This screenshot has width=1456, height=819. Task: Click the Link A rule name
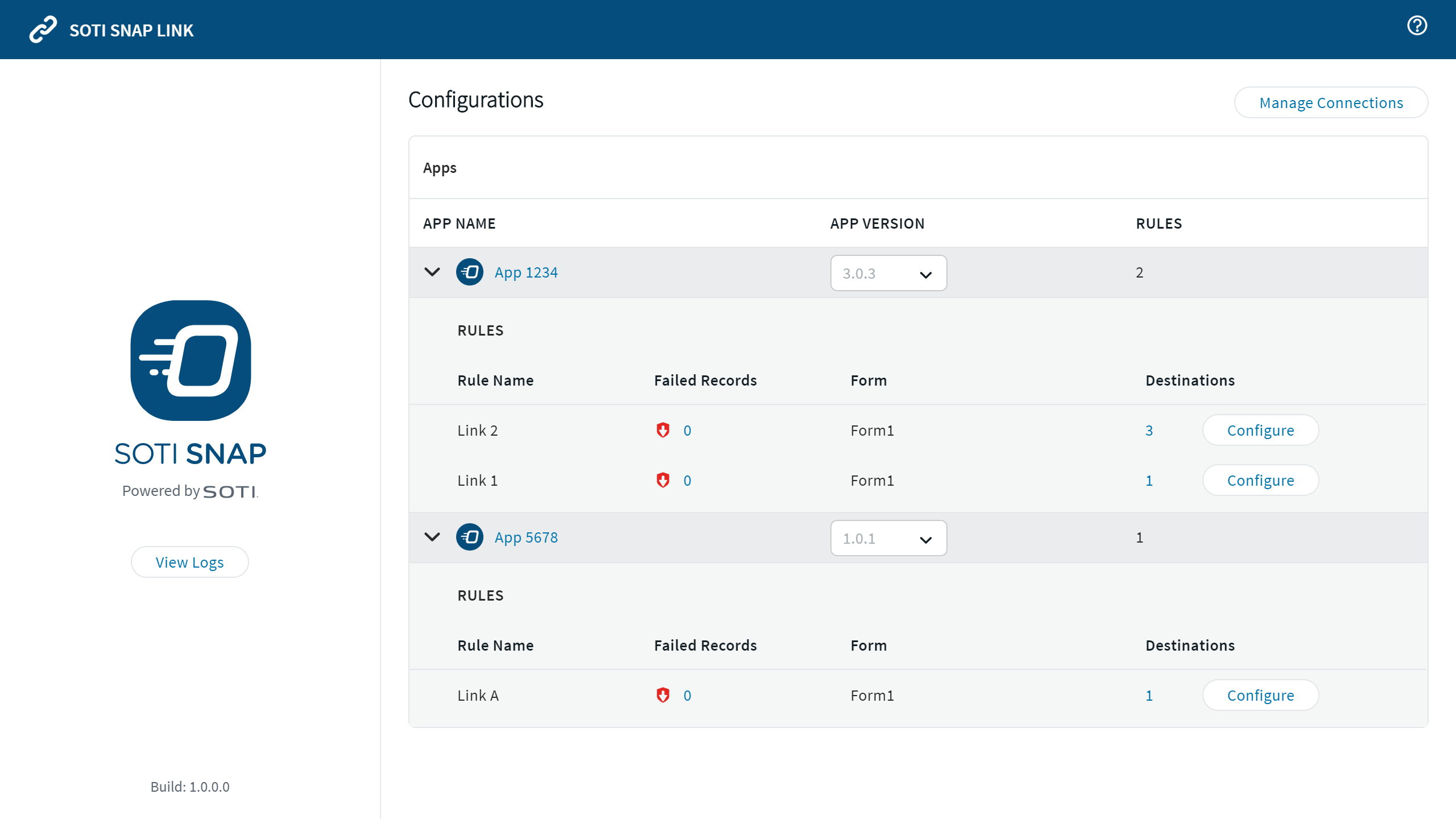tap(478, 696)
